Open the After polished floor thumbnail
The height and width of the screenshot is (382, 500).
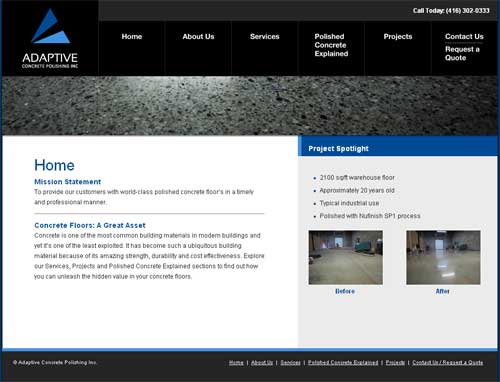coord(443,257)
